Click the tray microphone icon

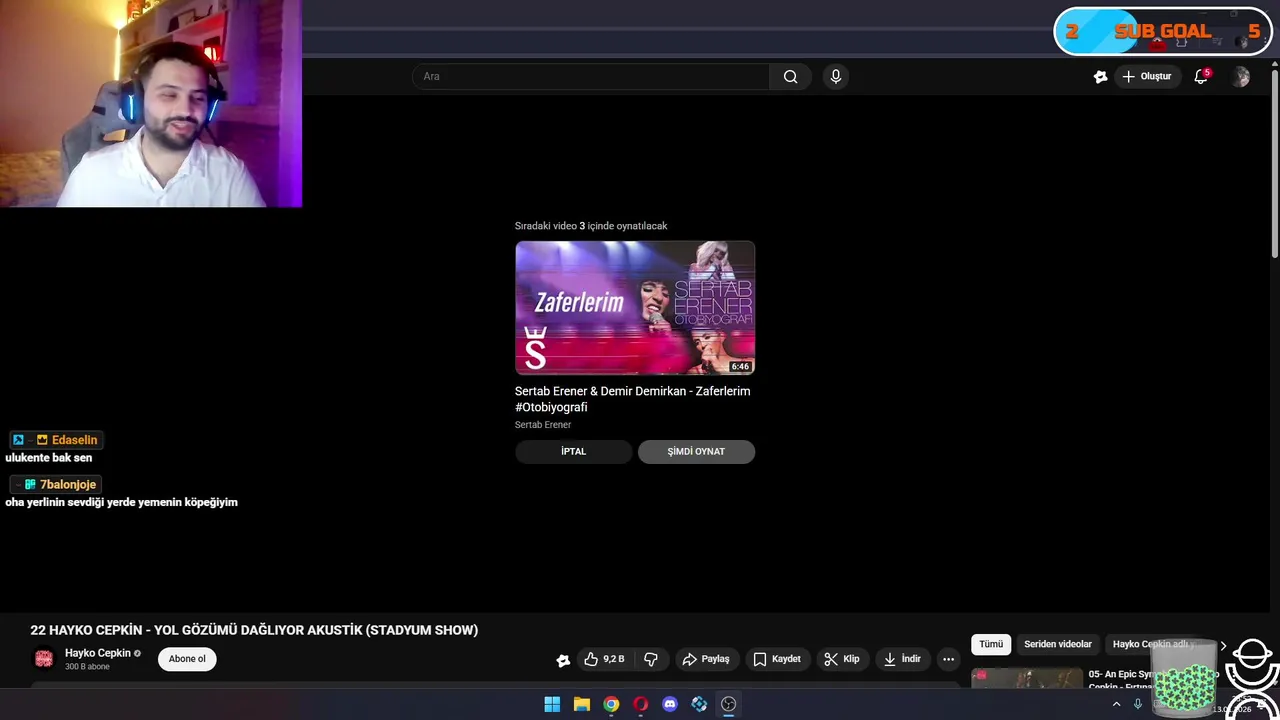[x=1138, y=704]
